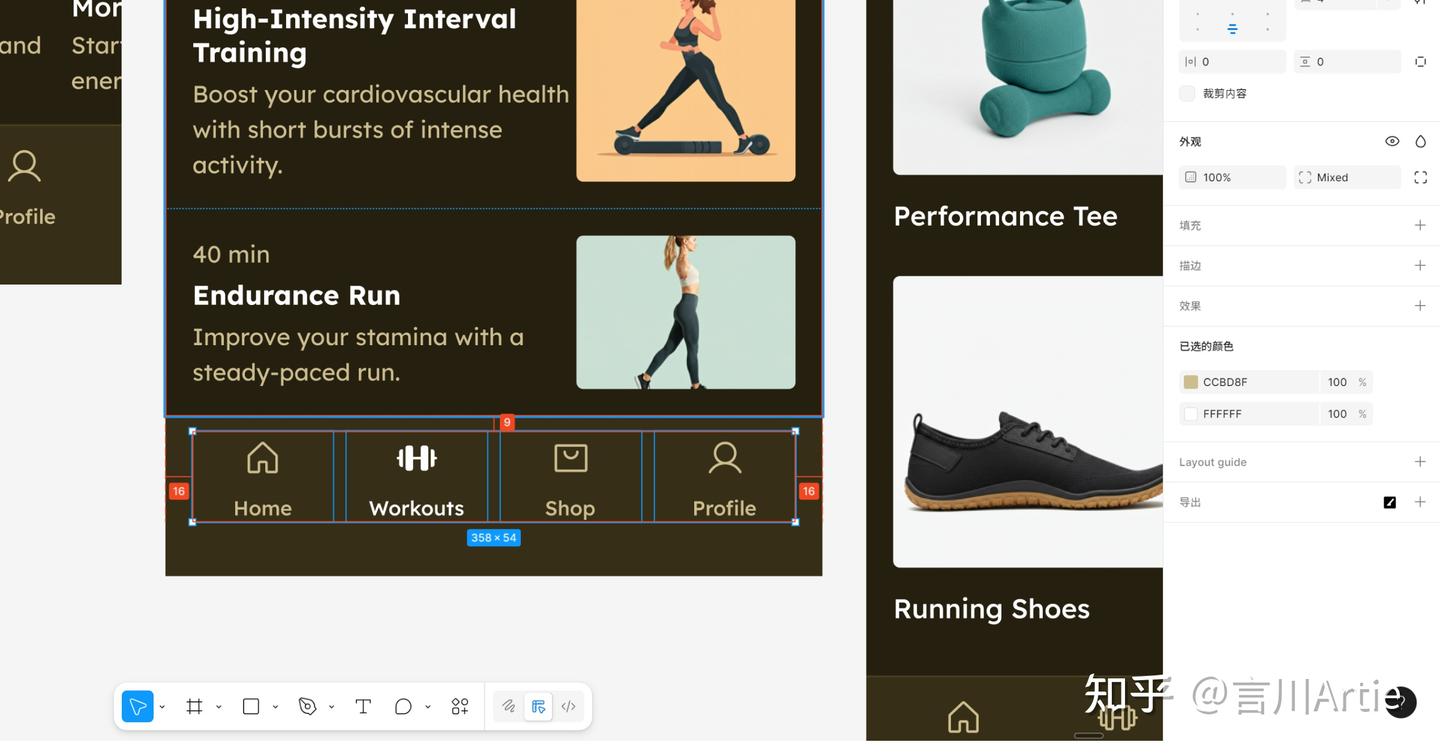1440x754 pixels.
Task: Open the Move tool dropdown arrow
Action: click(x=162, y=707)
